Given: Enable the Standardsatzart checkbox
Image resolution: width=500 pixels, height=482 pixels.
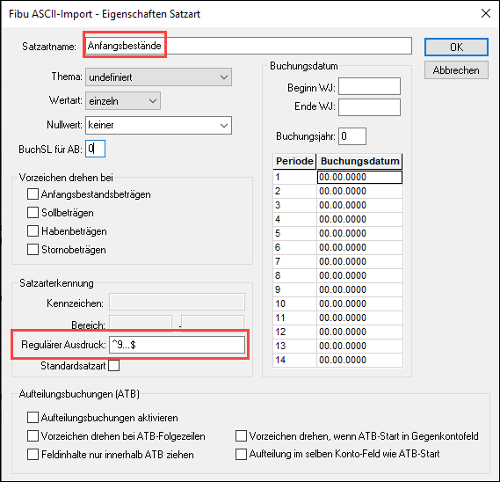Looking at the screenshot, I should click(x=114, y=365).
